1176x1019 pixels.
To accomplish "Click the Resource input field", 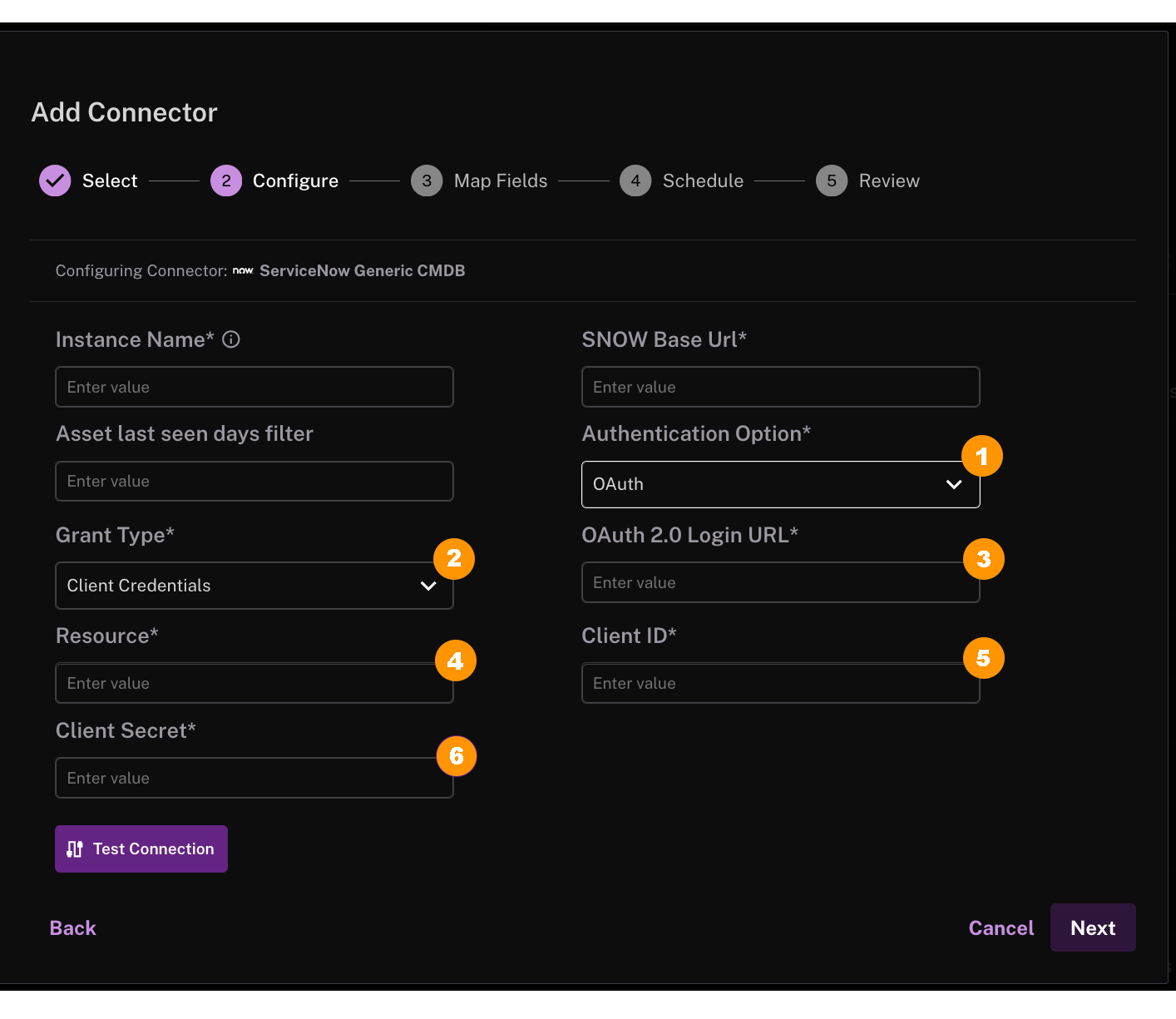I will click(254, 683).
